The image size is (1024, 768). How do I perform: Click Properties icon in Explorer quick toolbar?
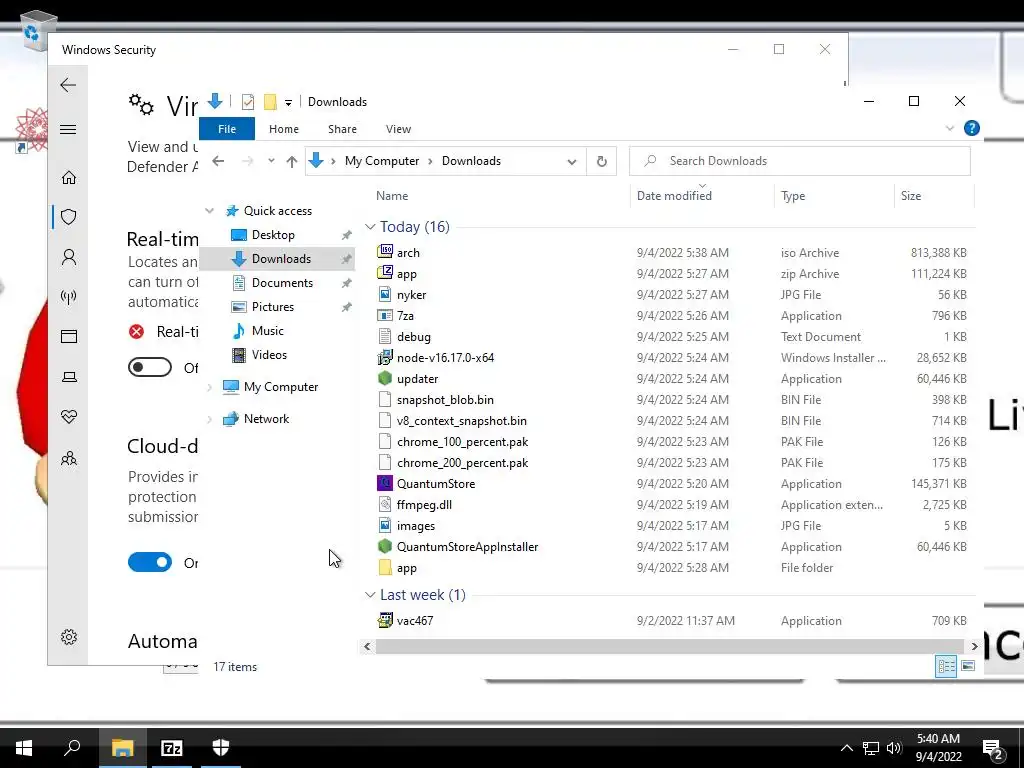coord(248,102)
